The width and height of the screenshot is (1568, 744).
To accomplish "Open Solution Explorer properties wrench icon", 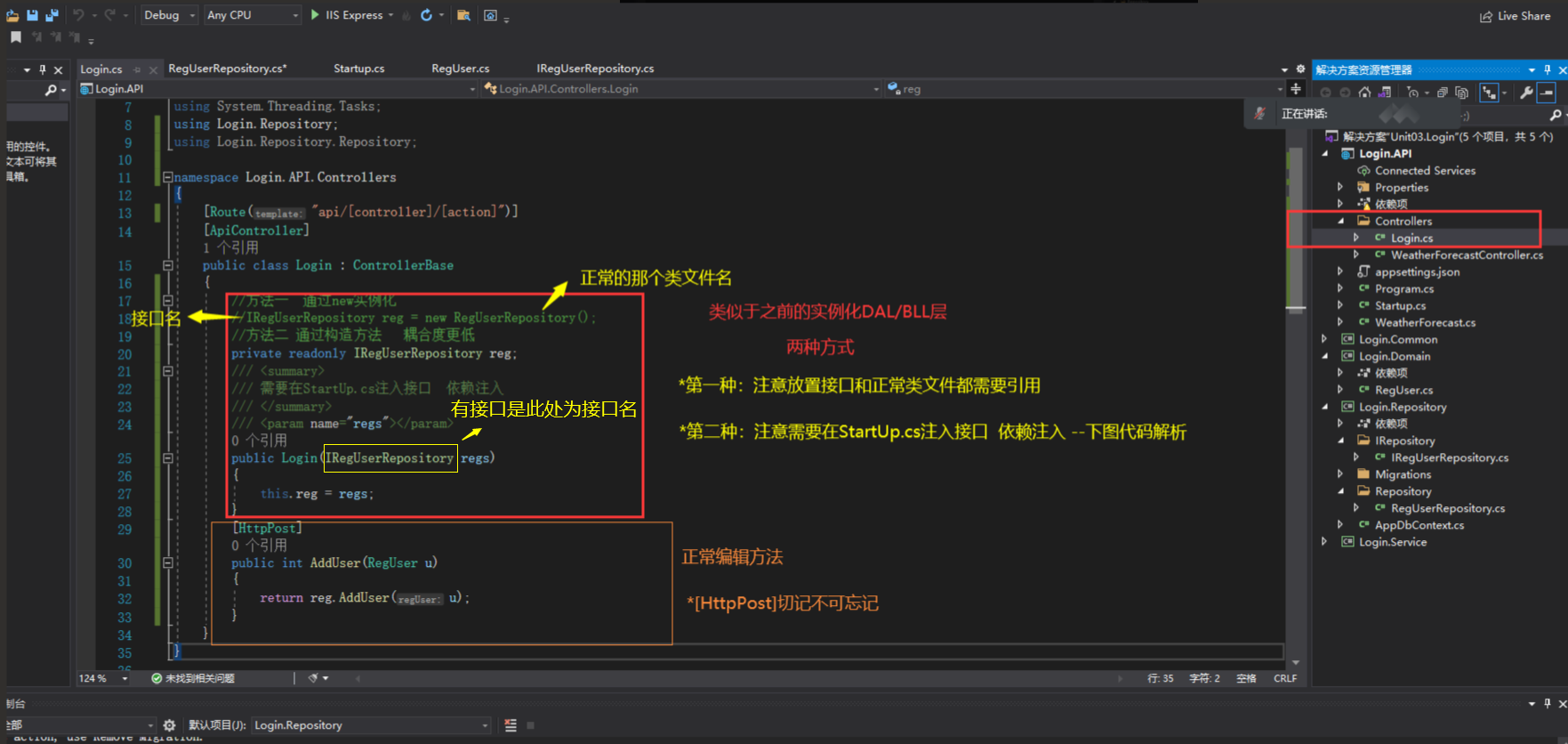I will point(1526,93).
